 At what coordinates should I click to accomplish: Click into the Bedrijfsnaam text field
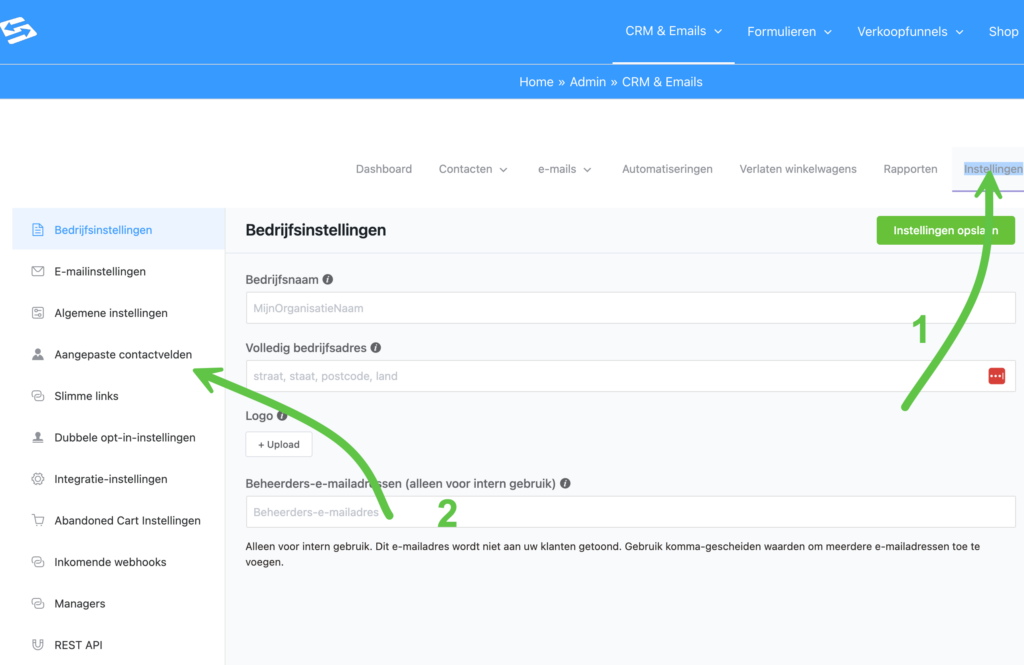630,308
